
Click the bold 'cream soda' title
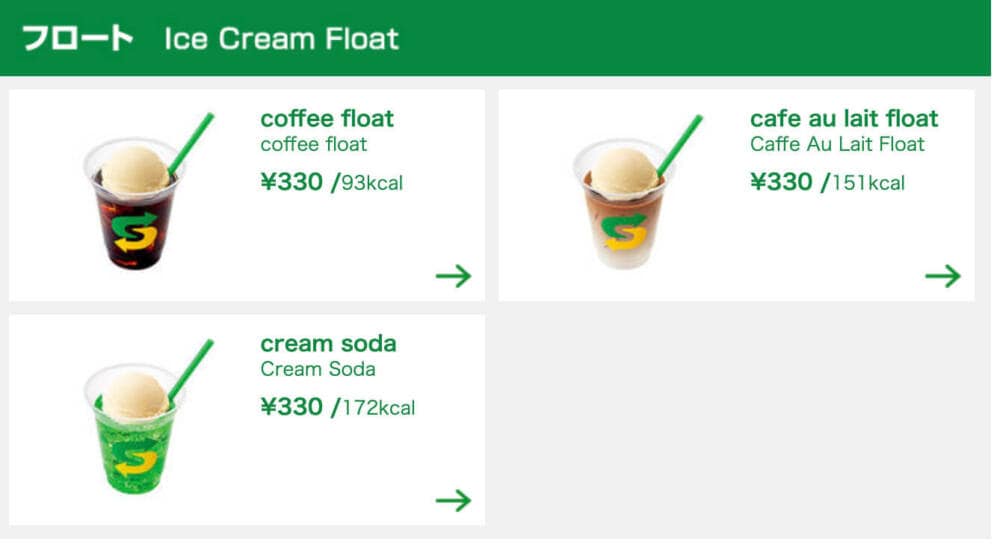(x=328, y=344)
